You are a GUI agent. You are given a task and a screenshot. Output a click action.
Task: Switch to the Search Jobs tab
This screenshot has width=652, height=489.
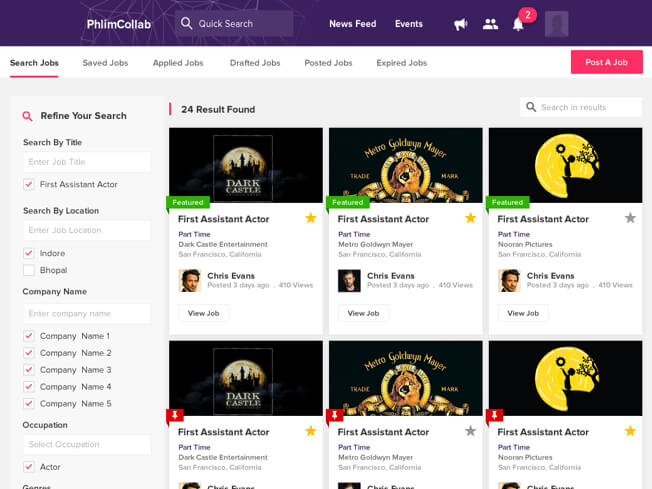pyautogui.click(x=34, y=63)
